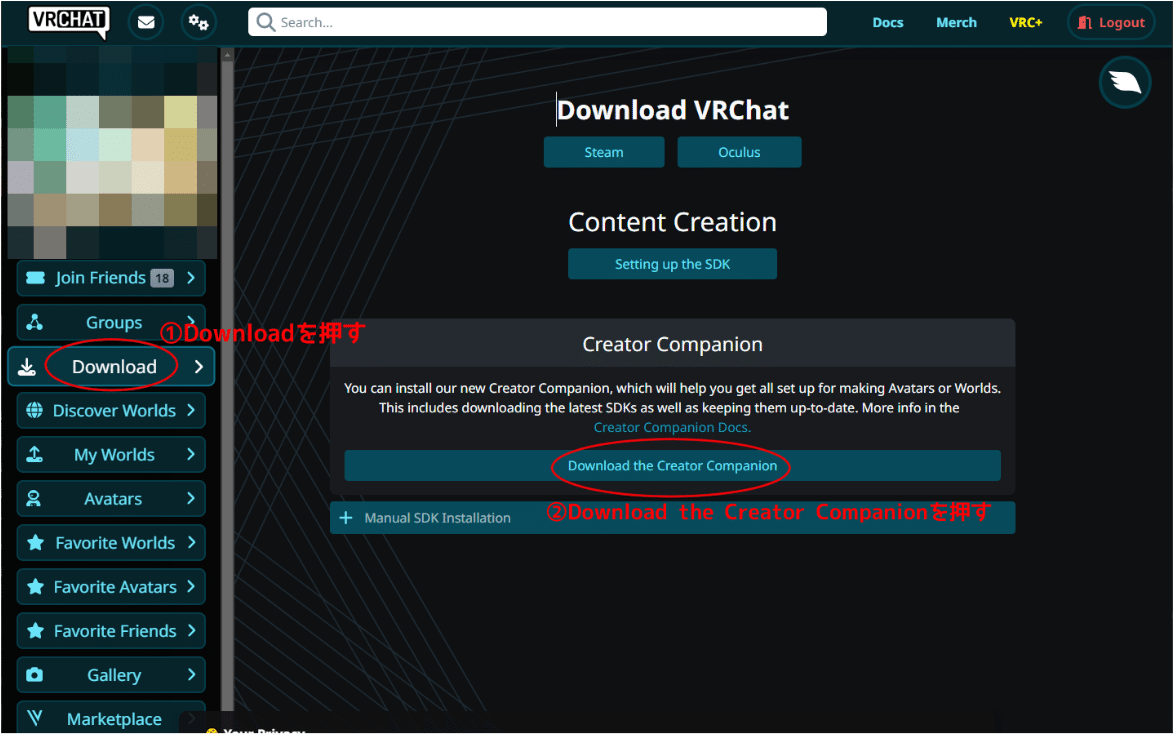Select Avatars in the sidebar
The width and height of the screenshot is (1173, 734).
click(111, 498)
